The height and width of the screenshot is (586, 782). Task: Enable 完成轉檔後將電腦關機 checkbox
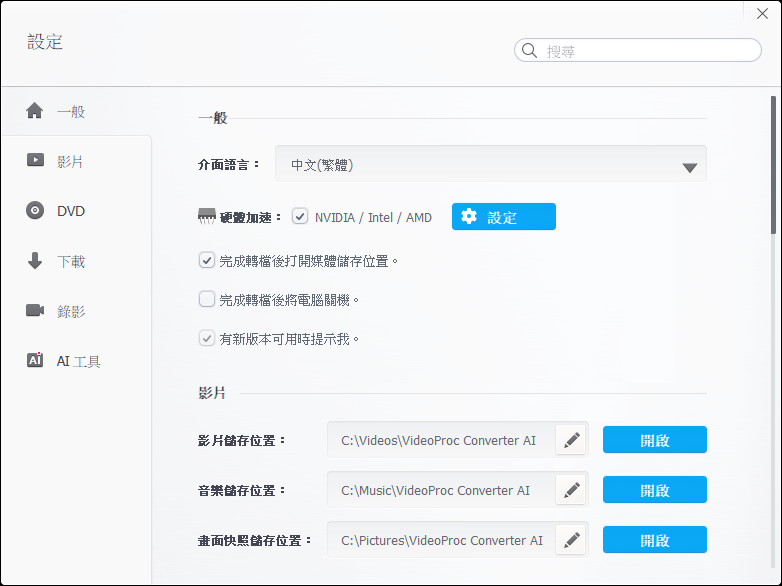click(x=207, y=299)
